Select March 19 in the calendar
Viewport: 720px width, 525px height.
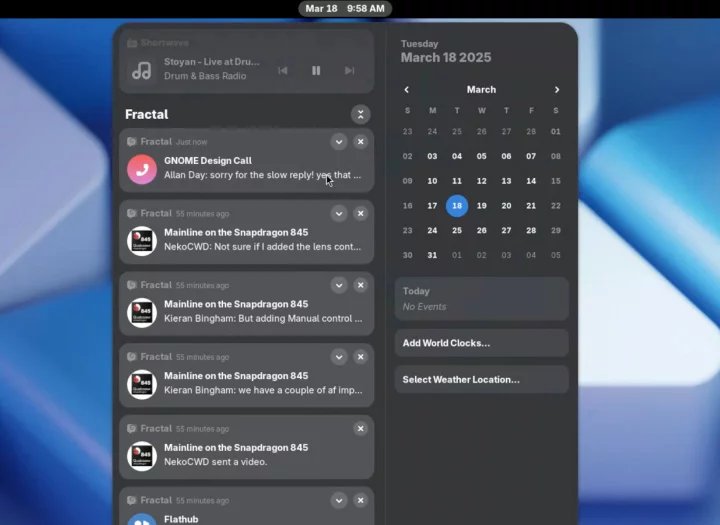click(481, 206)
